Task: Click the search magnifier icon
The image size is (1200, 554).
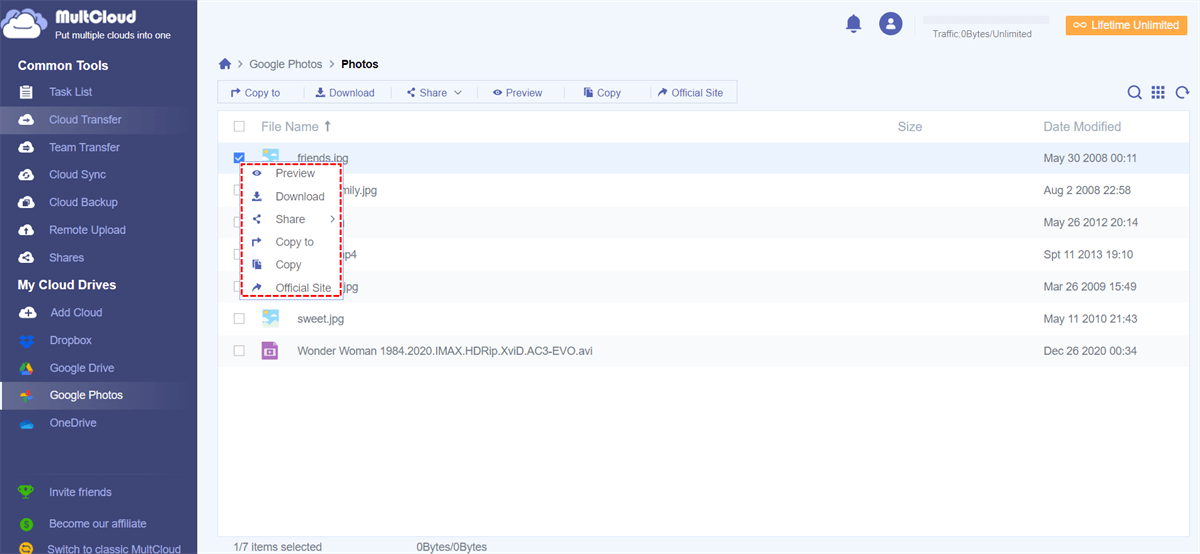Action: [1135, 92]
